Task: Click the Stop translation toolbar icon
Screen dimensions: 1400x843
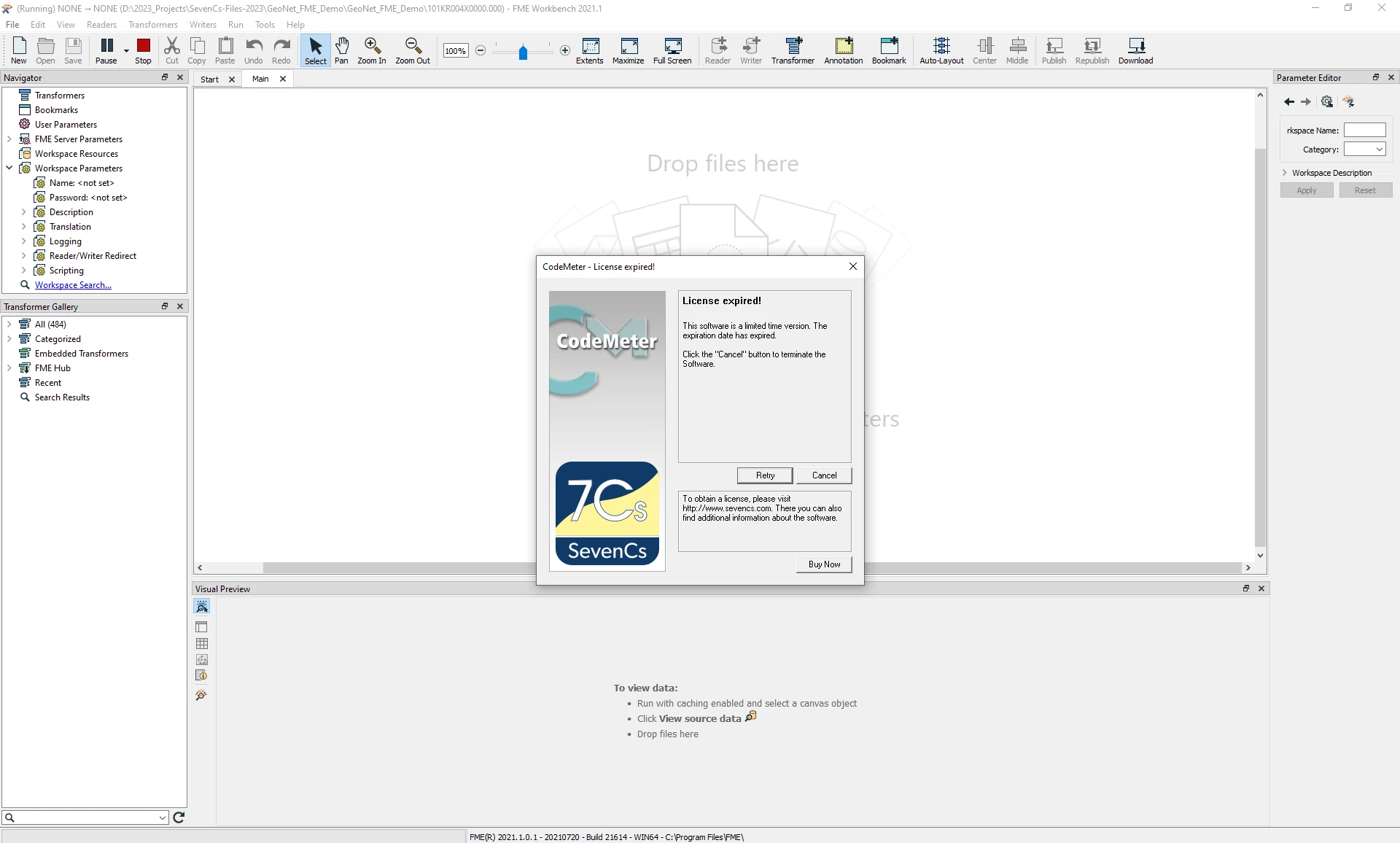Action: click(x=143, y=50)
